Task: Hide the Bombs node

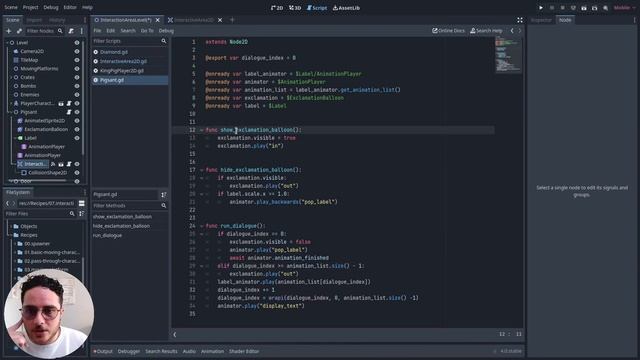Action: (77, 86)
